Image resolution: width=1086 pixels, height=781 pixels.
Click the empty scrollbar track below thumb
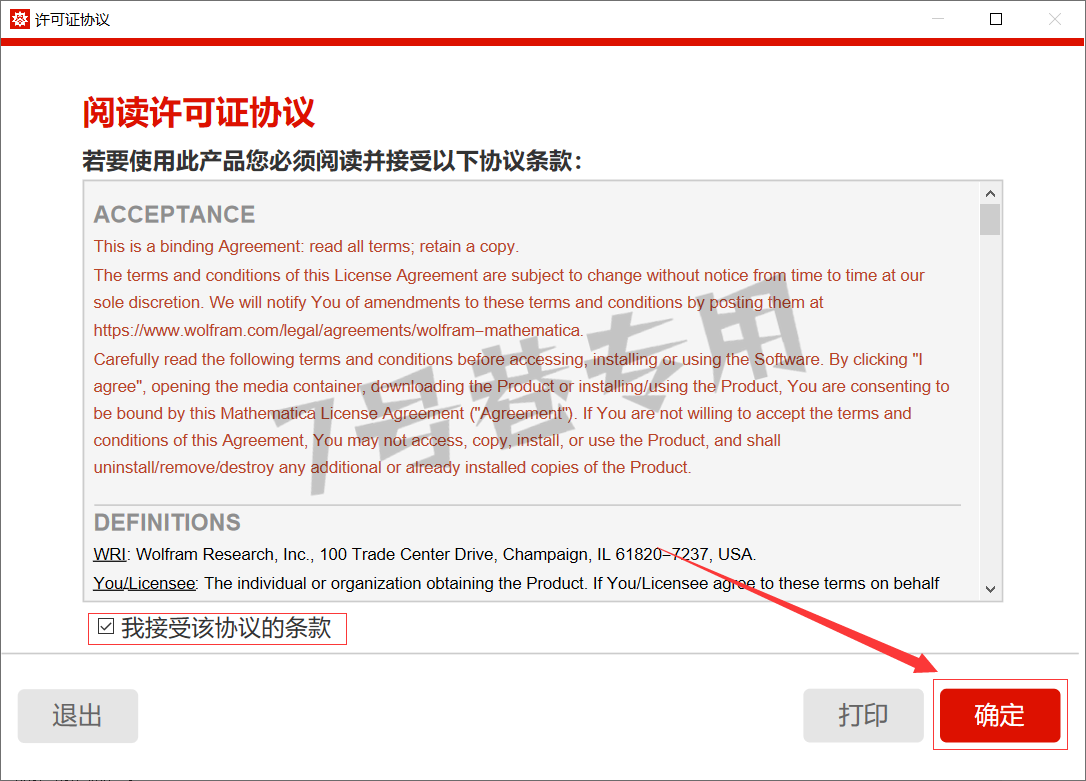pos(990,407)
